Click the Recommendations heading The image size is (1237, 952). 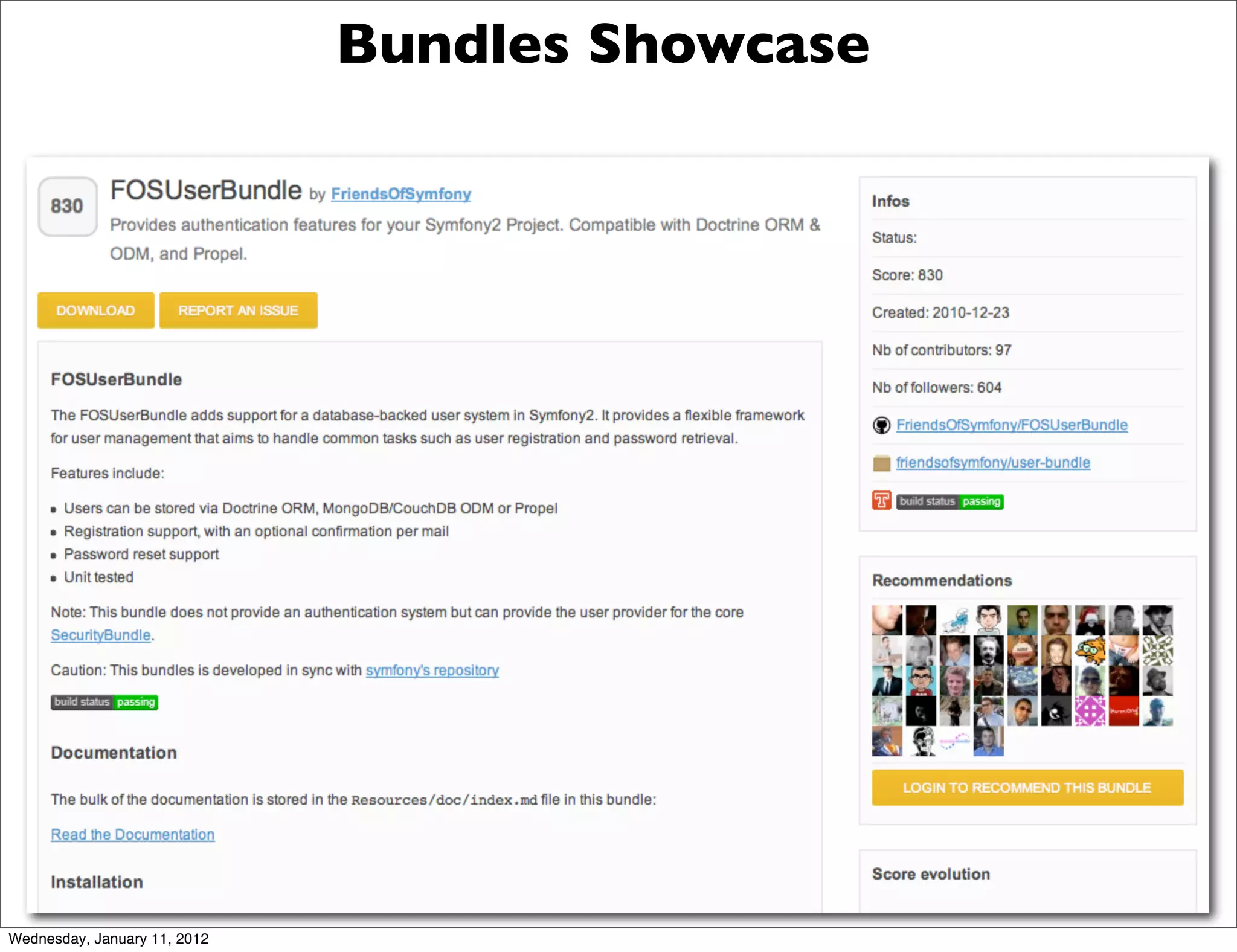(942, 581)
